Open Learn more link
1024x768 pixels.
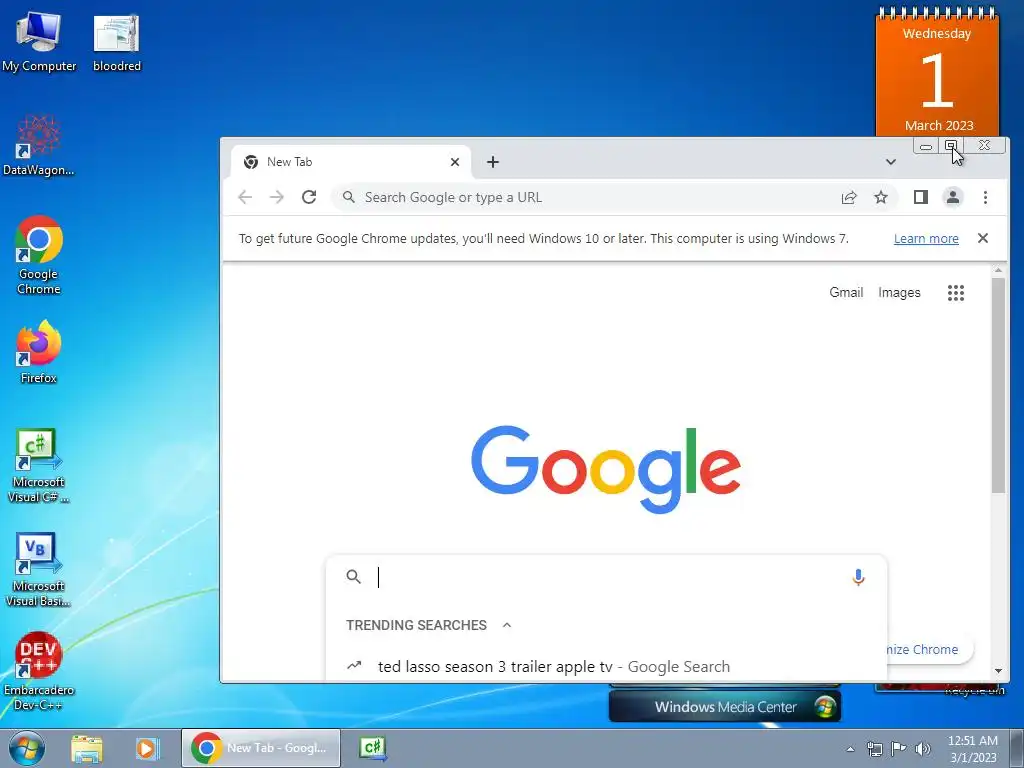point(926,238)
